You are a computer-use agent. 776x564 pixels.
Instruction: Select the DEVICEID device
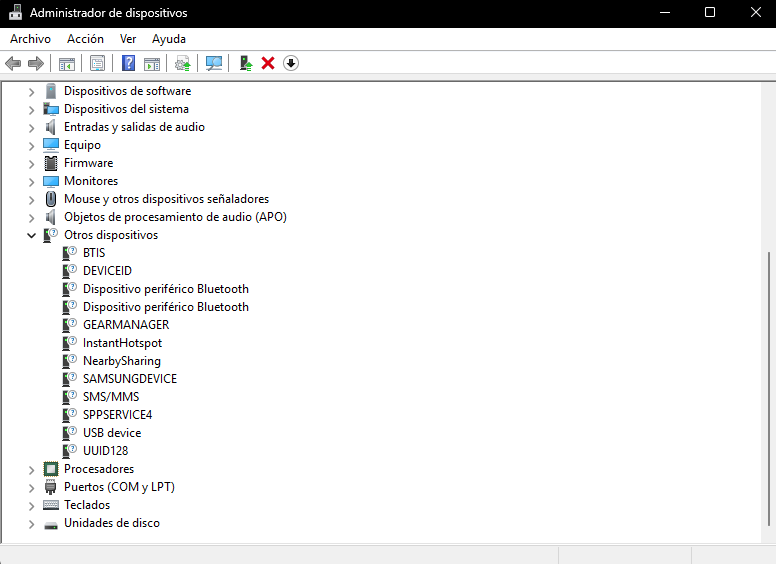107,271
